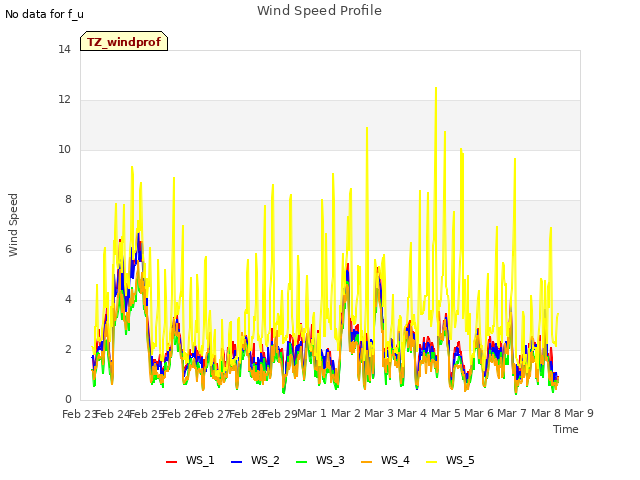Click the tallest yellow WS_5 peak near Mar 5
The image size is (640, 480).
click(x=436, y=88)
